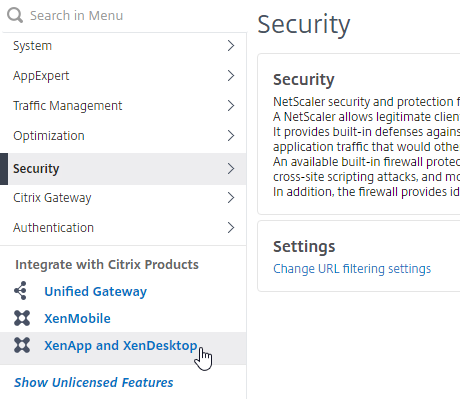Viewport: 460px width, 399px height.
Task: Expand the Authentication chevron arrow
Action: 231,228
